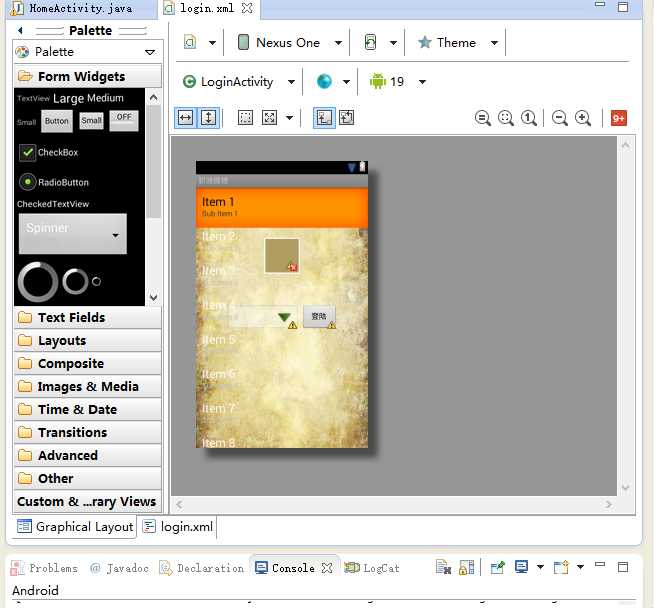Click the palette widgets scrollbar down arrow
This screenshot has height=608, width=654.
(x=153, y=297)
